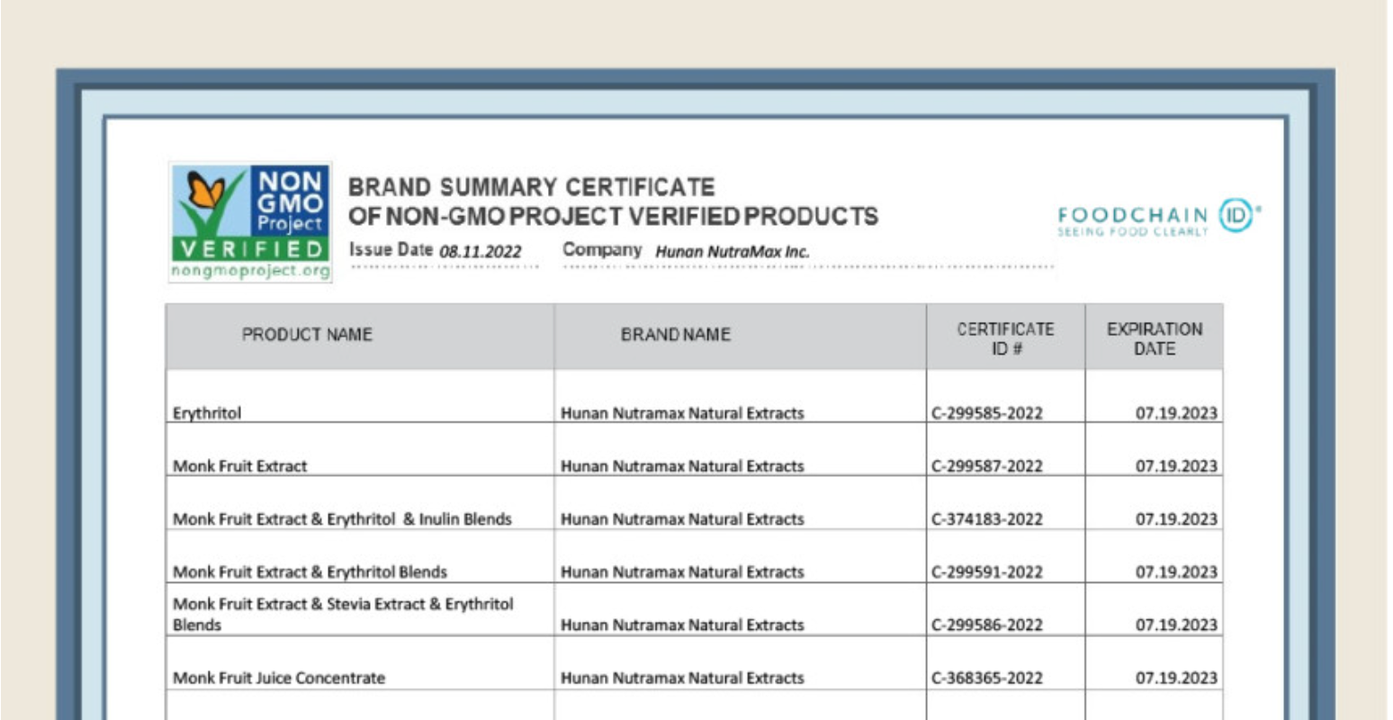The width and height of the screenshot is (1393, 720).
Task: Click certificate ID C-368365-2022
Action: [x=987, y=678]
